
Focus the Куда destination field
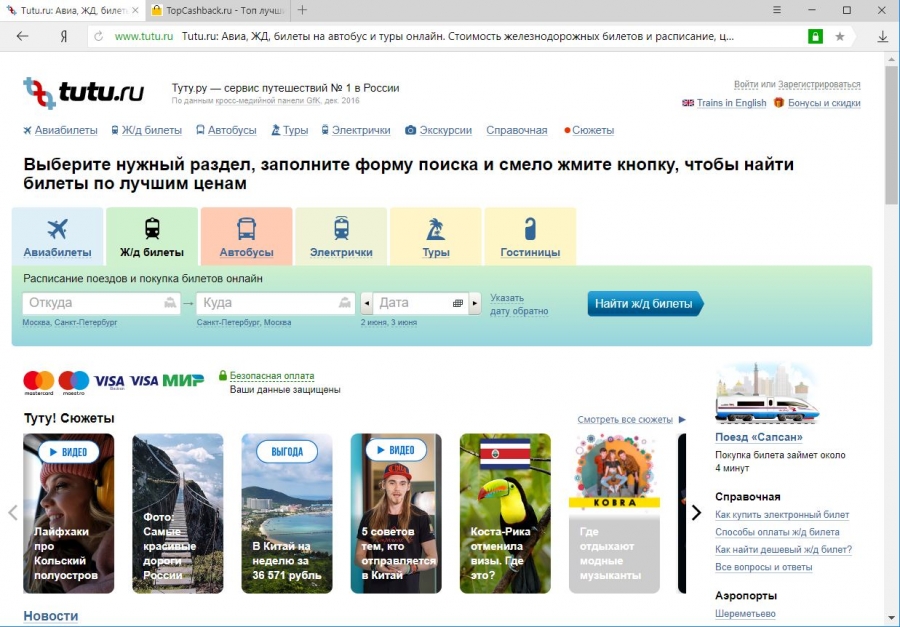point(276,303)
